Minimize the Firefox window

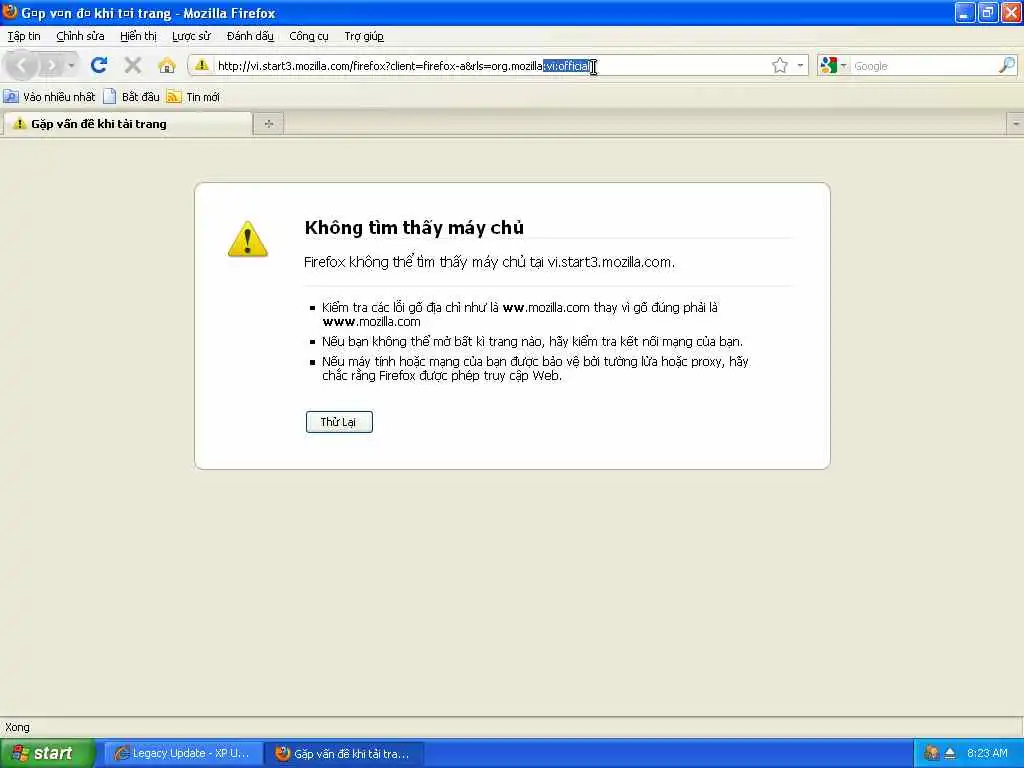964,12
